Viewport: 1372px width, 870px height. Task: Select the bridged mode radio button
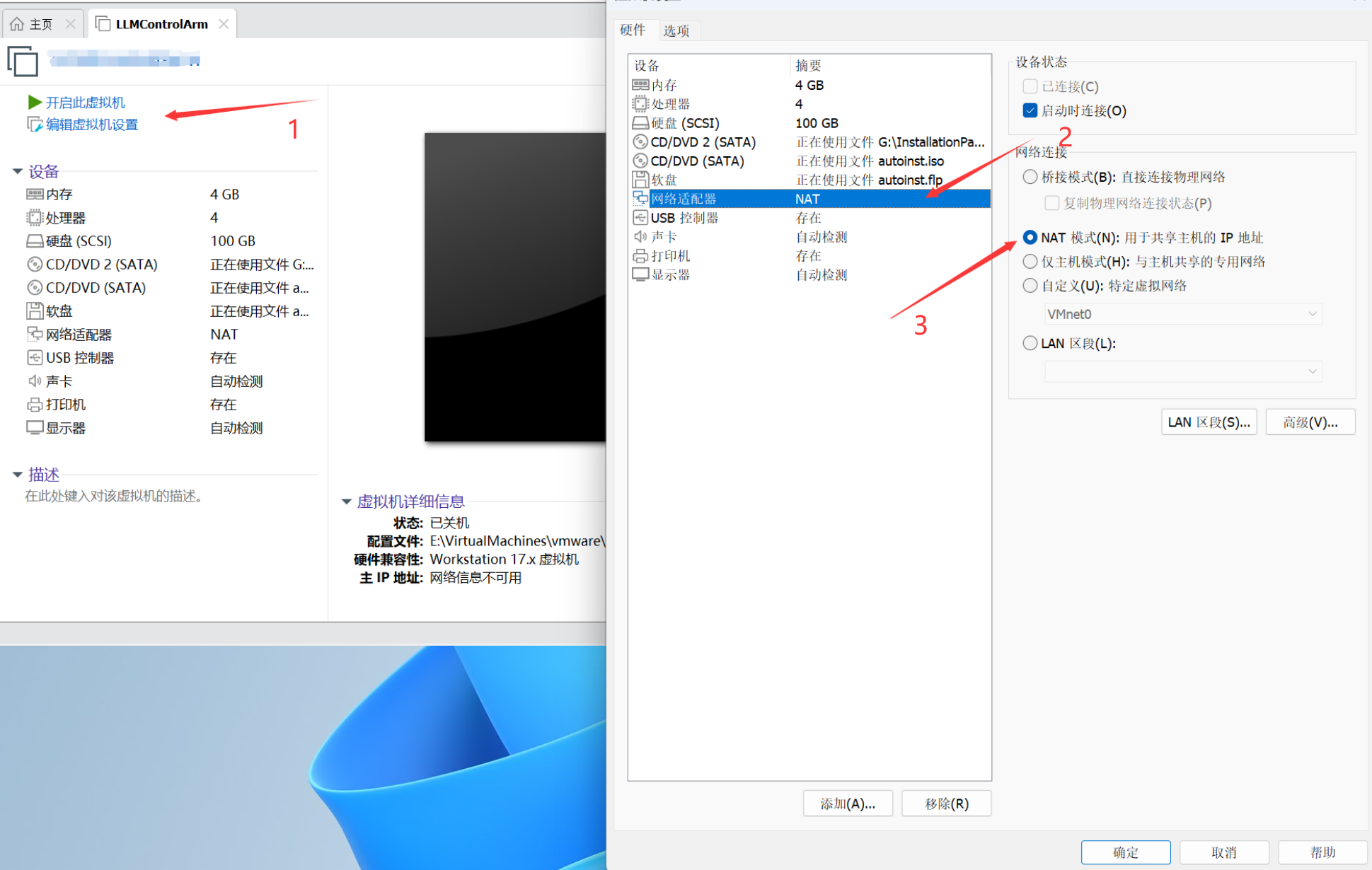[1030, 177]
